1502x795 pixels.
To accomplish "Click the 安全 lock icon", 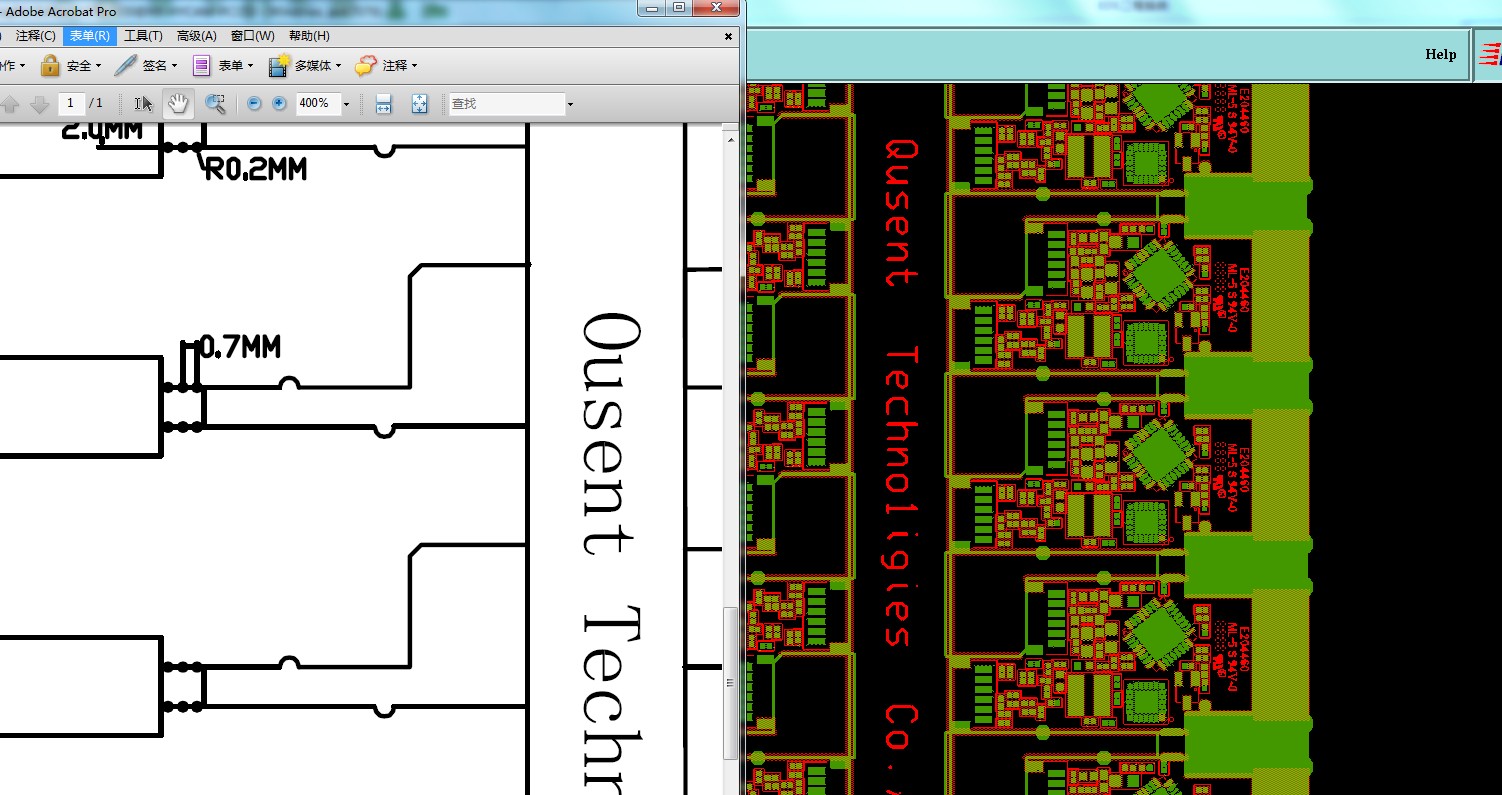I will pos(50,66).
